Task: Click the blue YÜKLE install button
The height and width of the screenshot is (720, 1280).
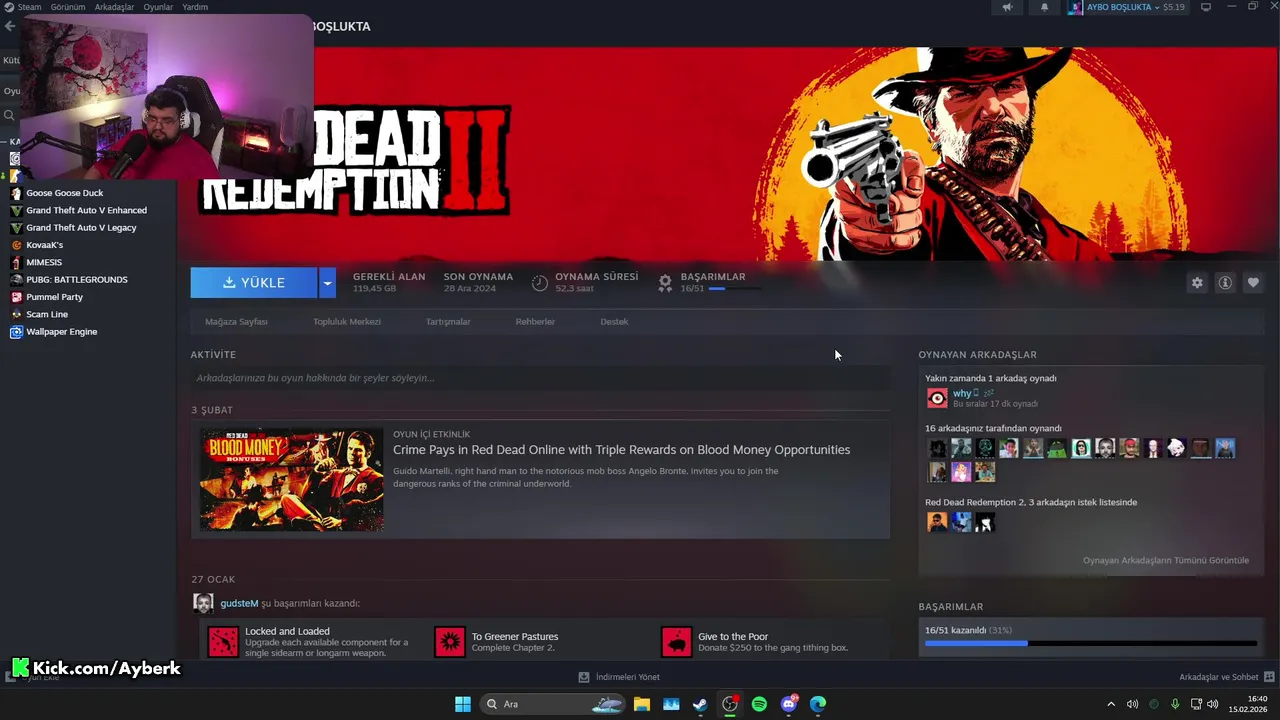Action: pyautogui.click(x=254, y=283)
